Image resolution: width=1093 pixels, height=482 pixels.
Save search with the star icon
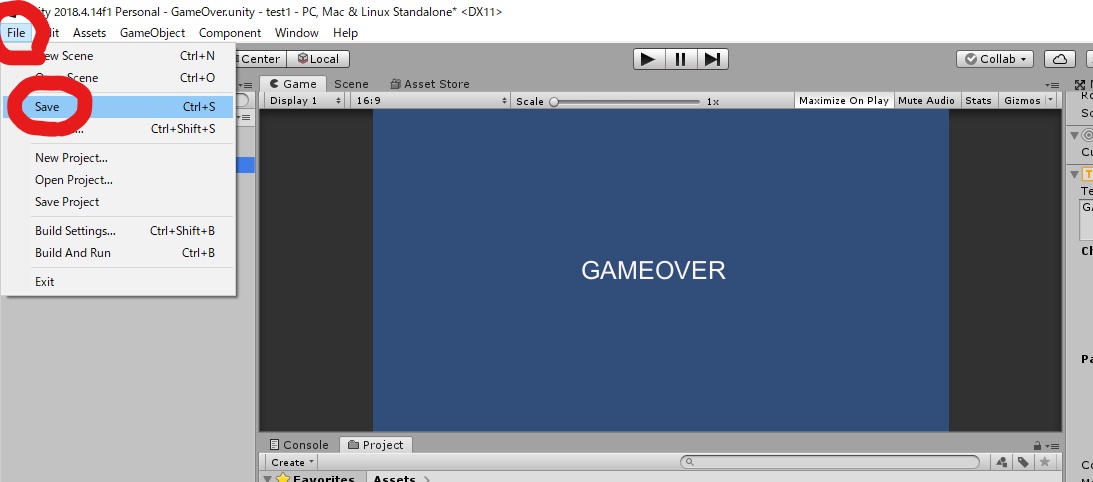pyautogui.click(x=1044, y=462)
